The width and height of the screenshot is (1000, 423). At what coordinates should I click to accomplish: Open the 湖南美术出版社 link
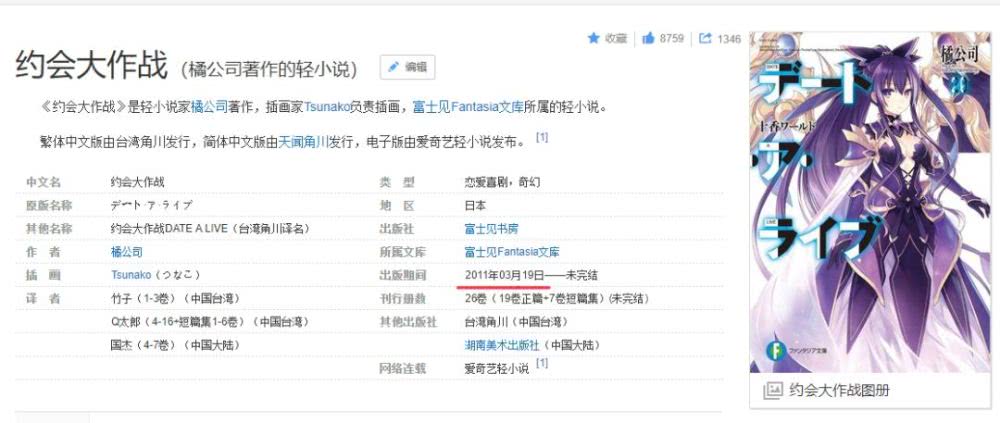point(502,345)
